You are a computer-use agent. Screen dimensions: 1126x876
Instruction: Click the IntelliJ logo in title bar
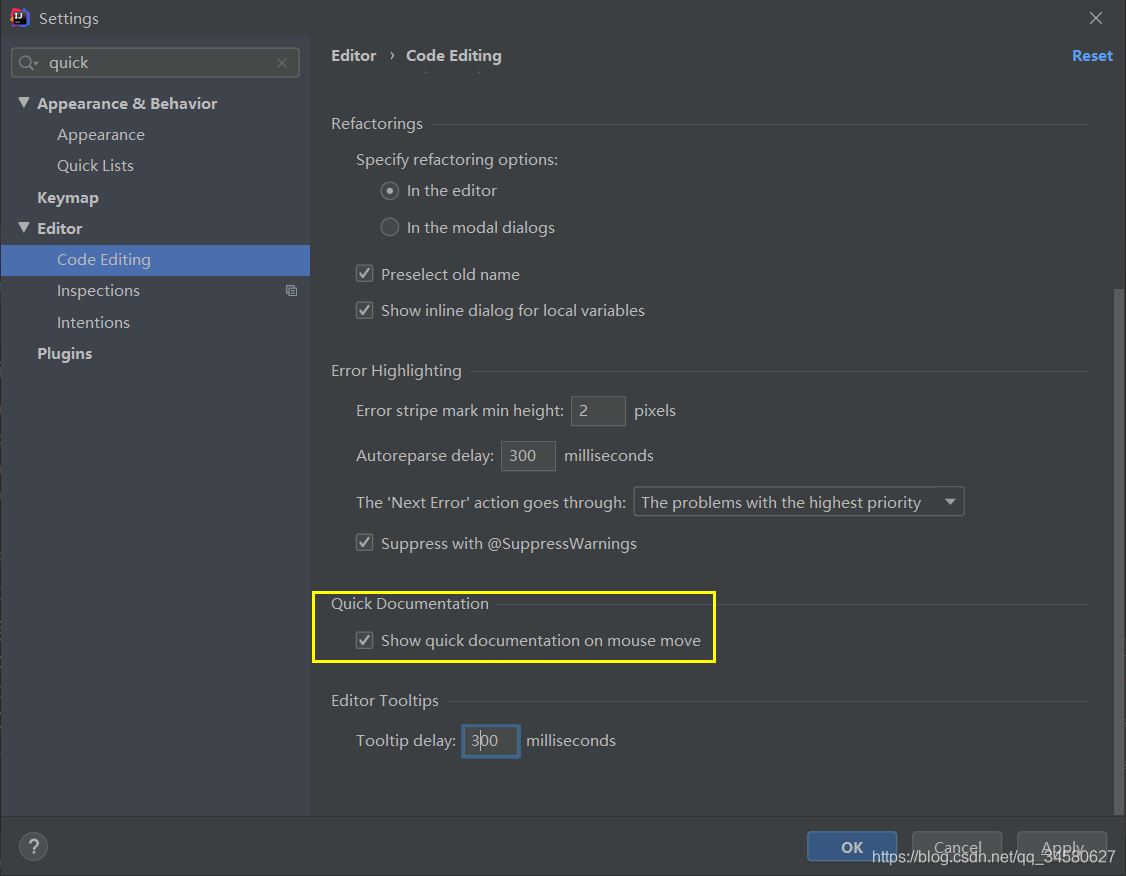[x=19, y=18]
